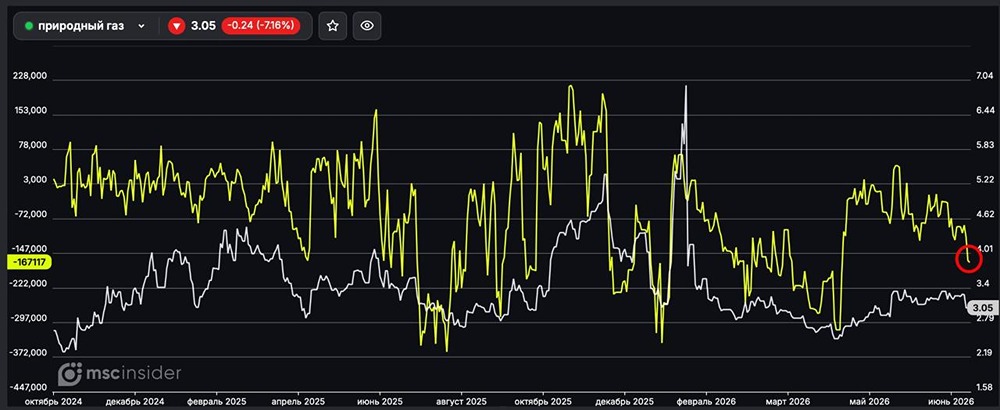Screen dimensions: 1000x410
Task: Click the -447,000 left axis label
Action: click(29, 388)
